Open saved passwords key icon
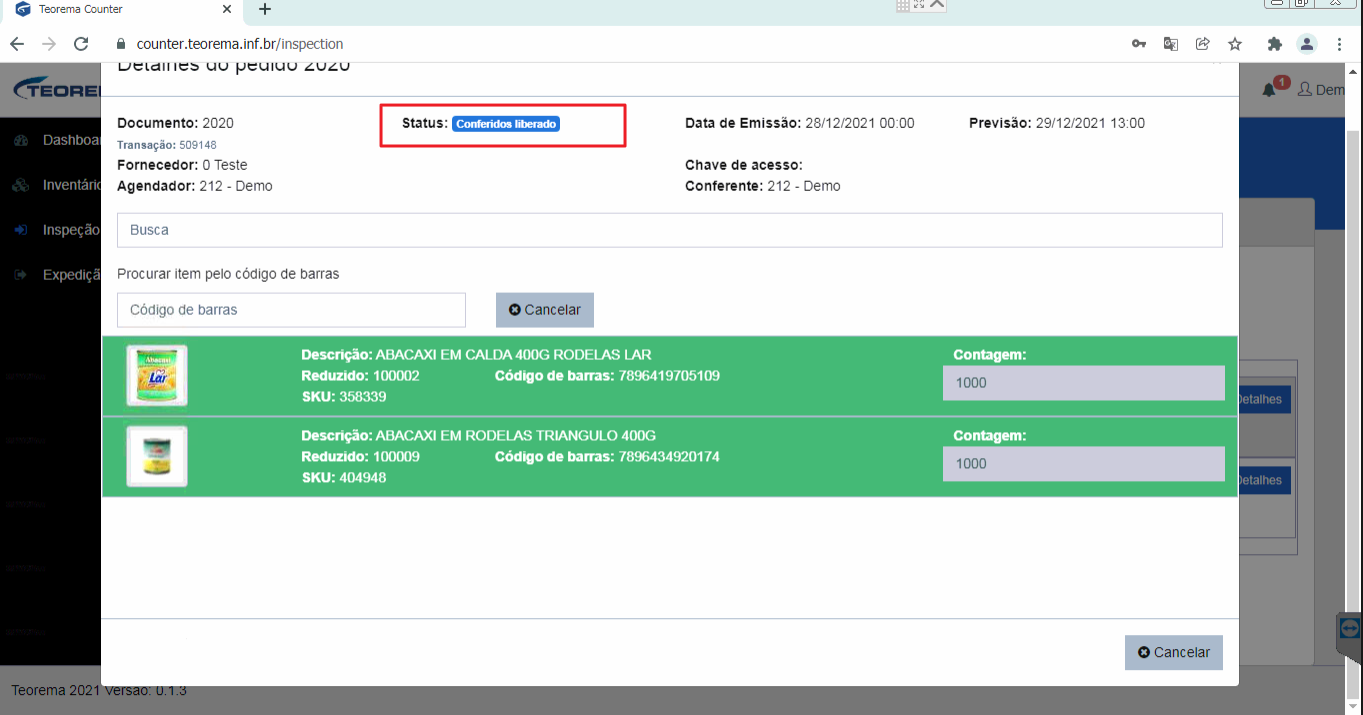Viewport: 1363px width, 715px height. coord(1139,44)
